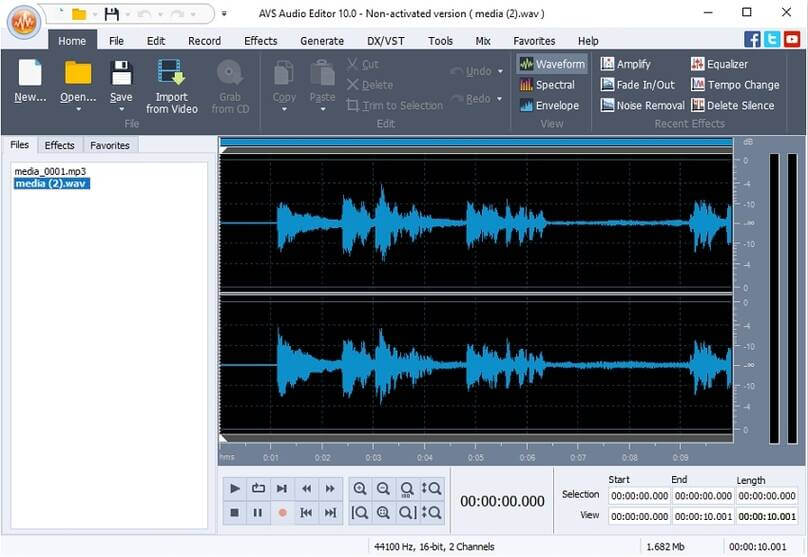Click the Selection Start time field
The image size is (808, 557).
pyautogui.click(x=639, y=496)
